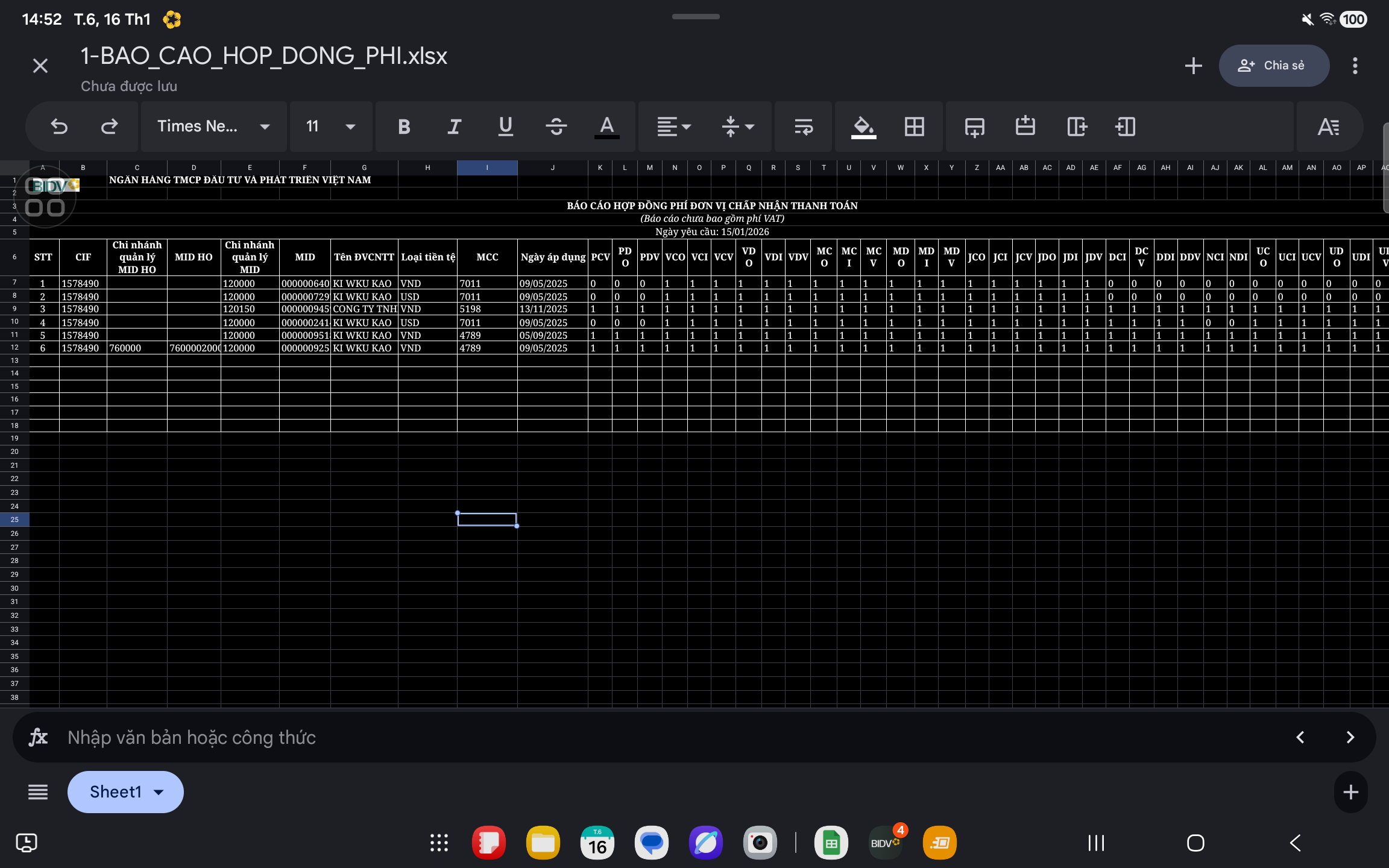Select the column I header
This screenshot has height=868, width=1389.
(x=487, y=168)
